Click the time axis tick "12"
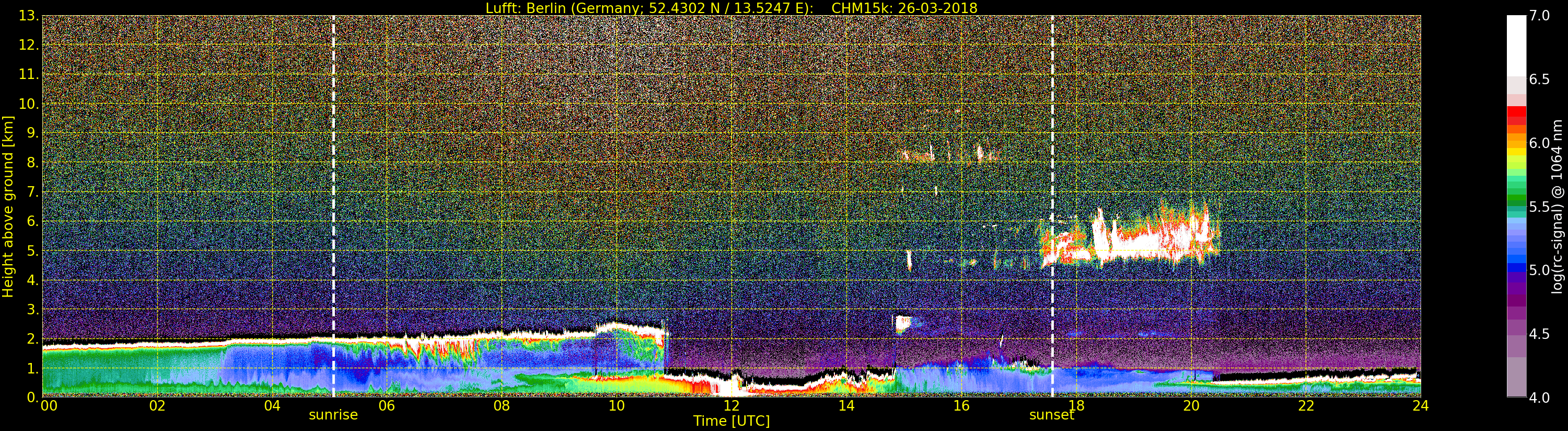 tap(731, 405)
